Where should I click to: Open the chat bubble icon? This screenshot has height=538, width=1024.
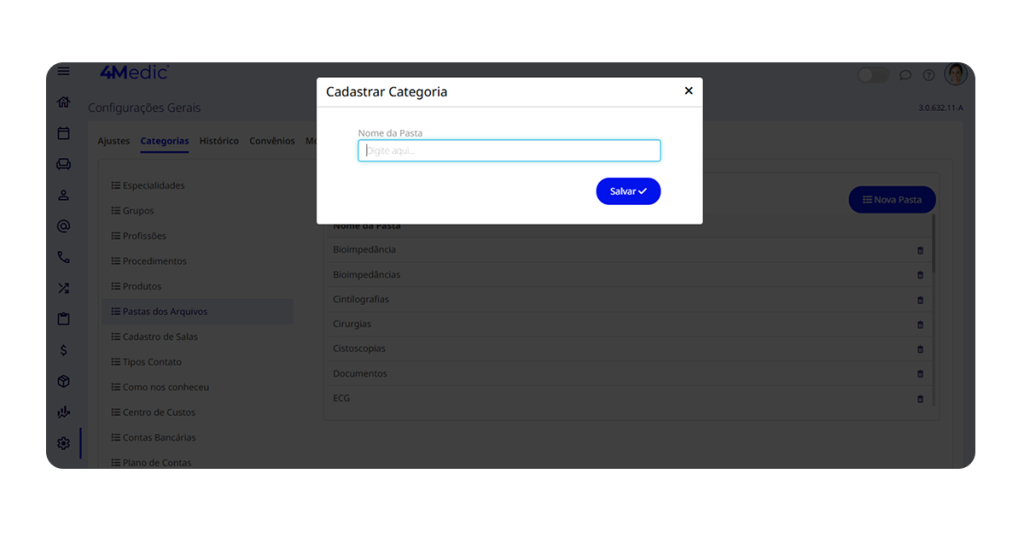pyautogui.click(x=905, y=75)
